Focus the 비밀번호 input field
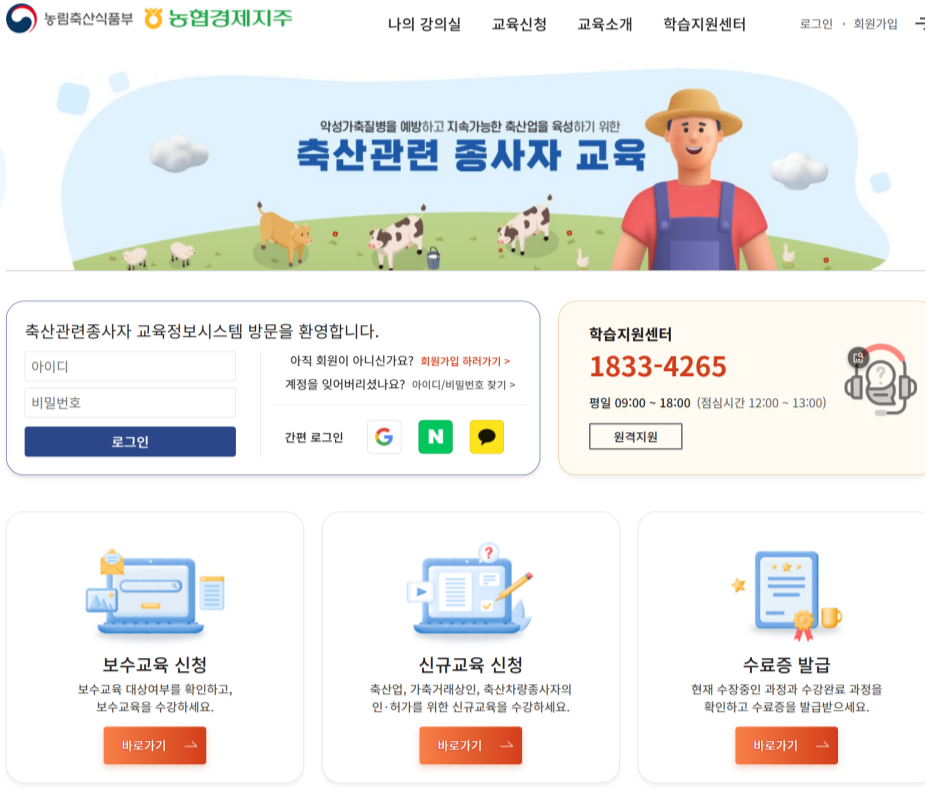This screenshot has width=941, height=799. pyautogui.click(x=130, y=402)
